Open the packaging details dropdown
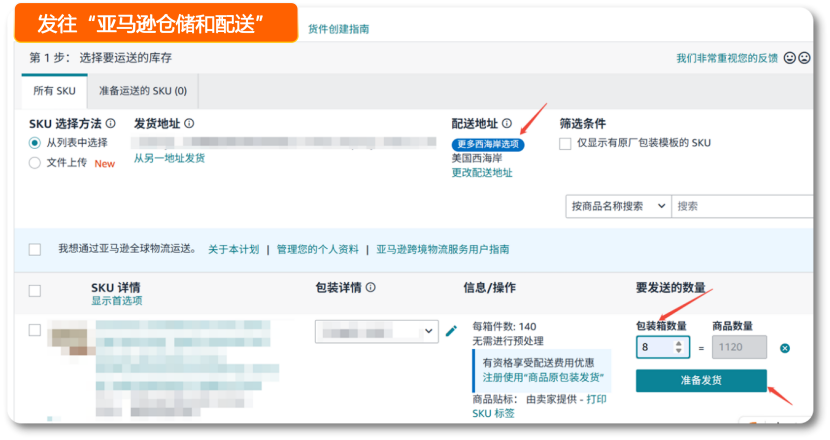 [x=376, y=331]
